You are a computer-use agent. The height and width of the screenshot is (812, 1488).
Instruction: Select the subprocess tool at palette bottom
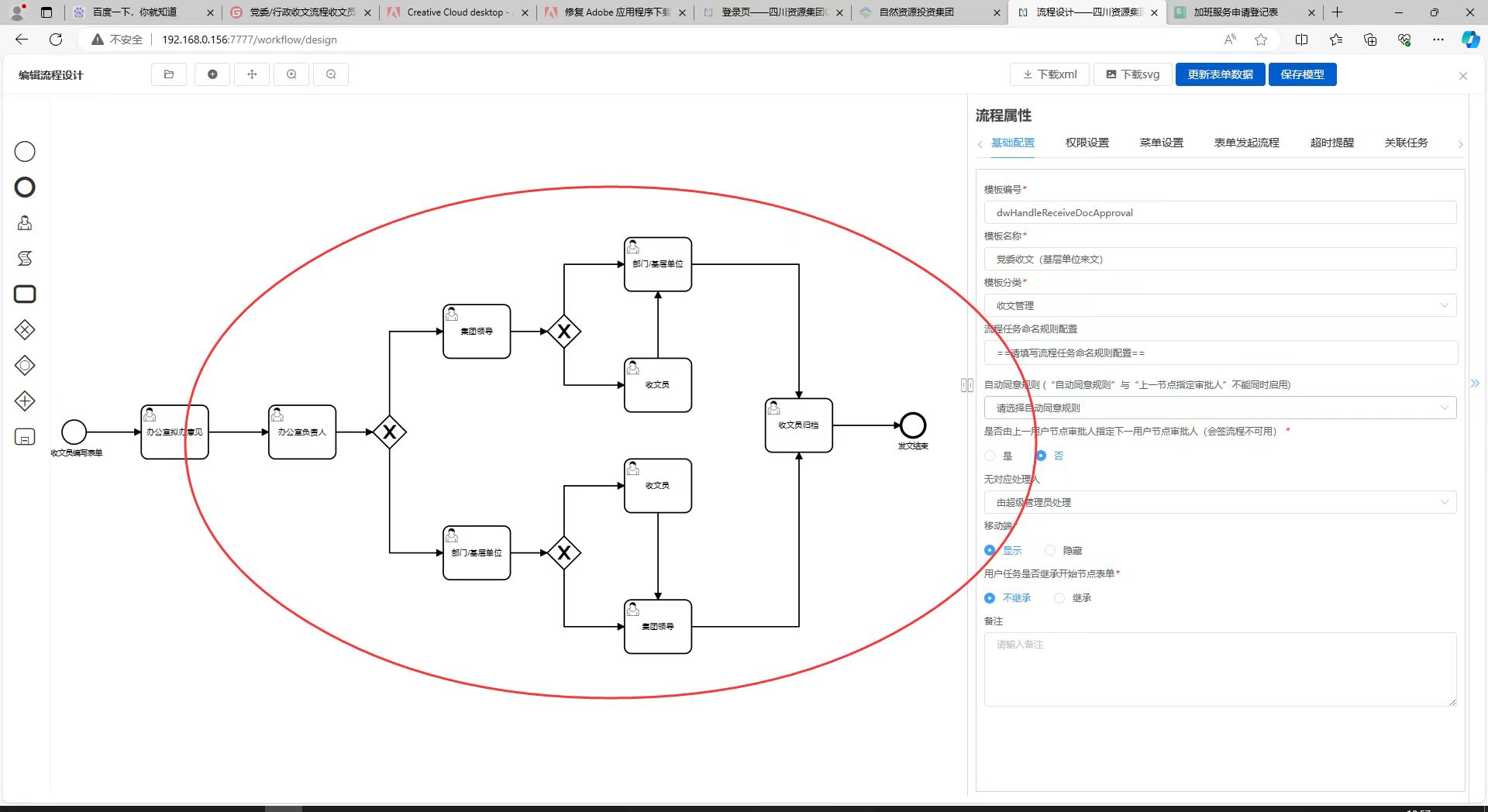pyautogui.click(x=25, y=437)
